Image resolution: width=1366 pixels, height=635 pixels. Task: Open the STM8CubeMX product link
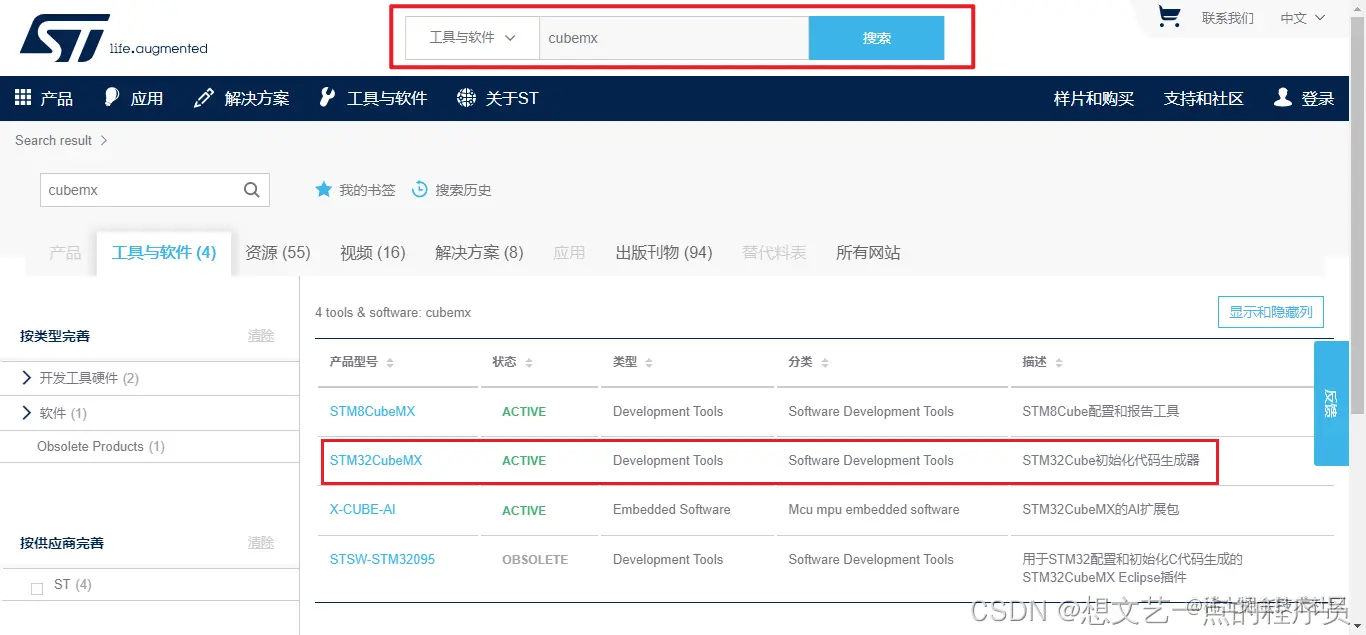pyautogui.click(x=372, y=411)
